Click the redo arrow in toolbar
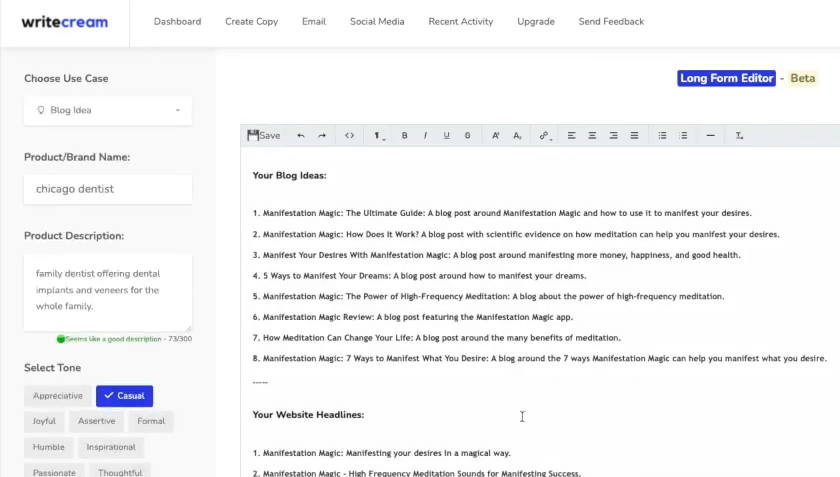This screenshot has height=477, width=840. tap(322, 136)
